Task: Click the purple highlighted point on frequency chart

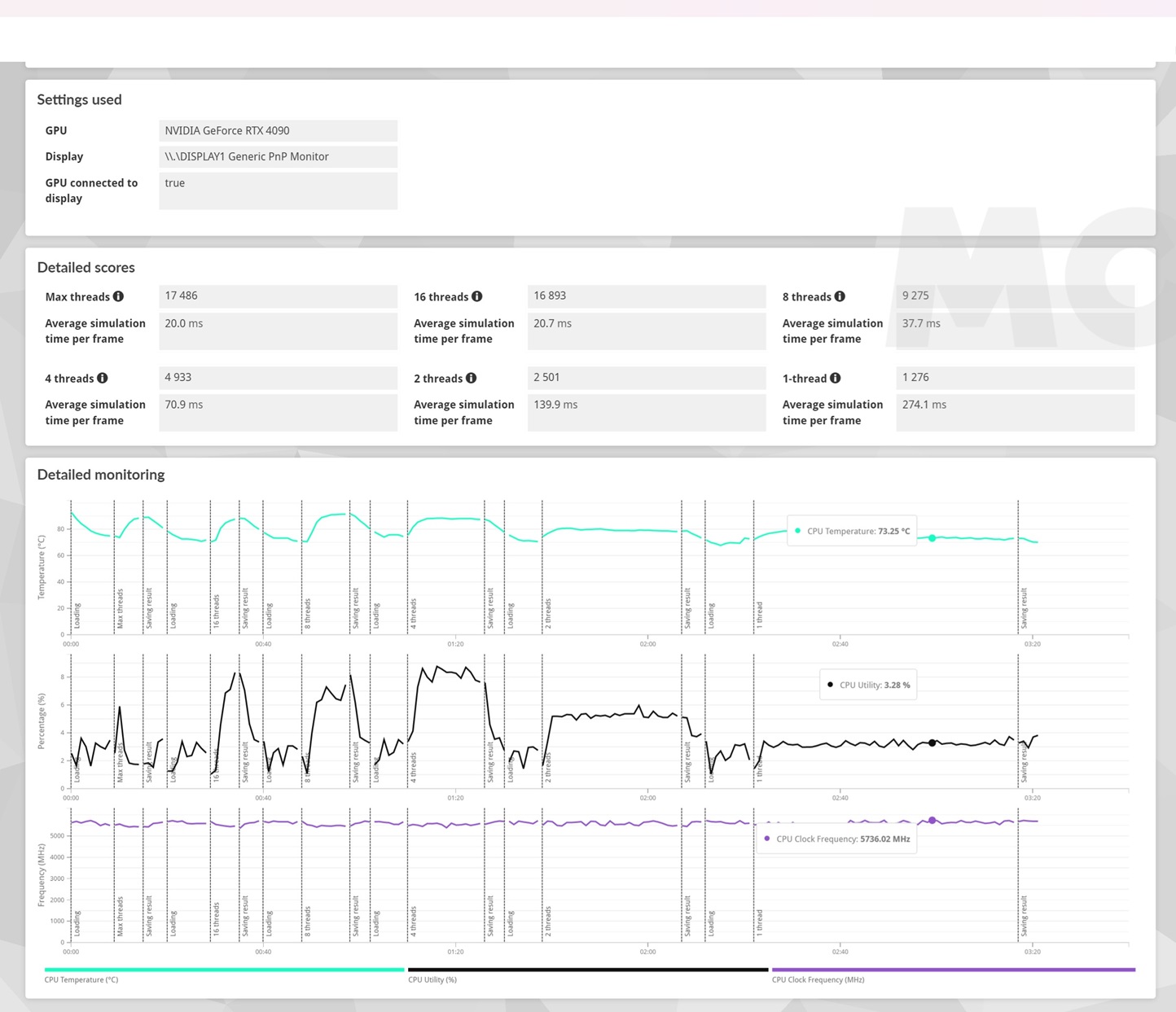Action: click(932, 821)
